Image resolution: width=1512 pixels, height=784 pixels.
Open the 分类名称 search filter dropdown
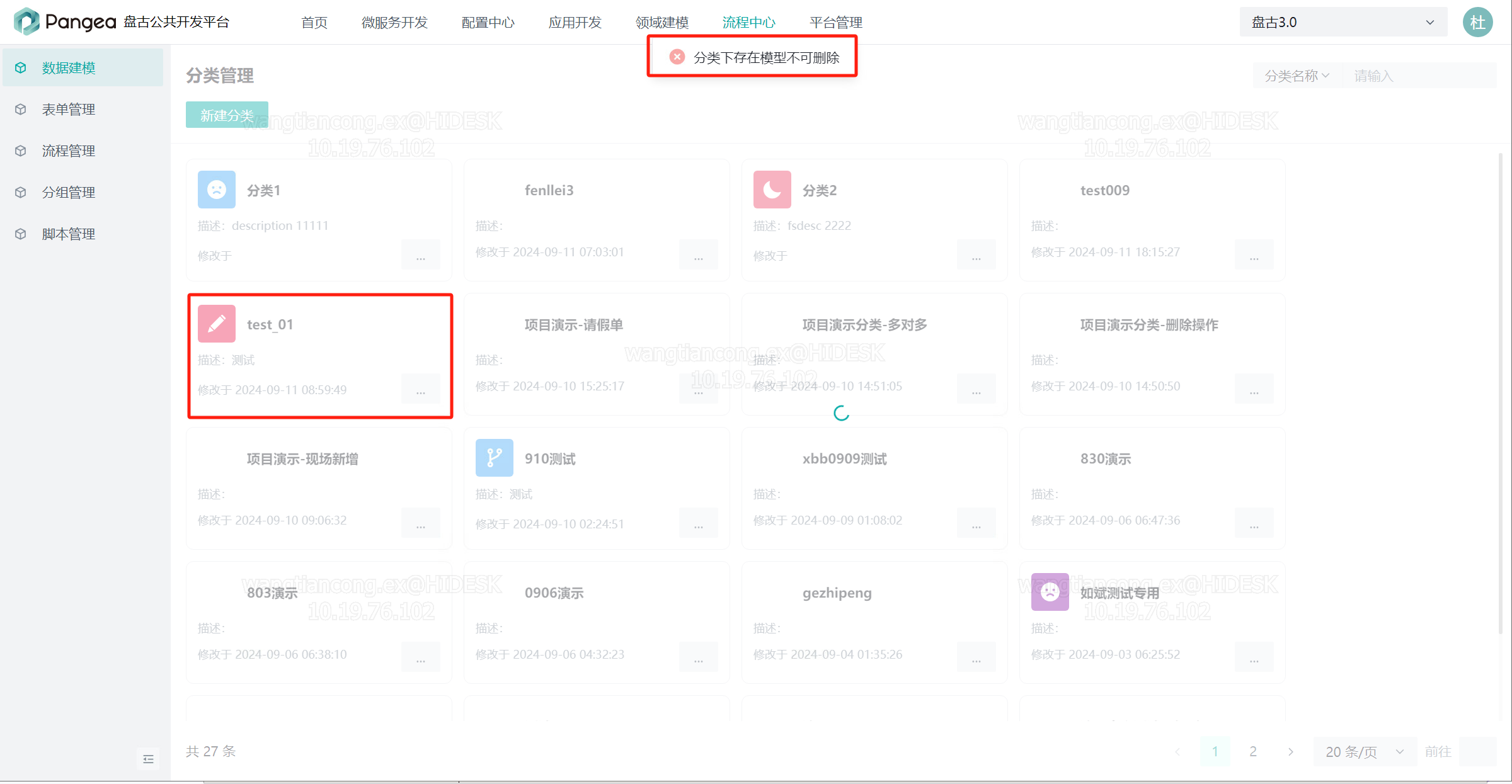point(1297,76)
